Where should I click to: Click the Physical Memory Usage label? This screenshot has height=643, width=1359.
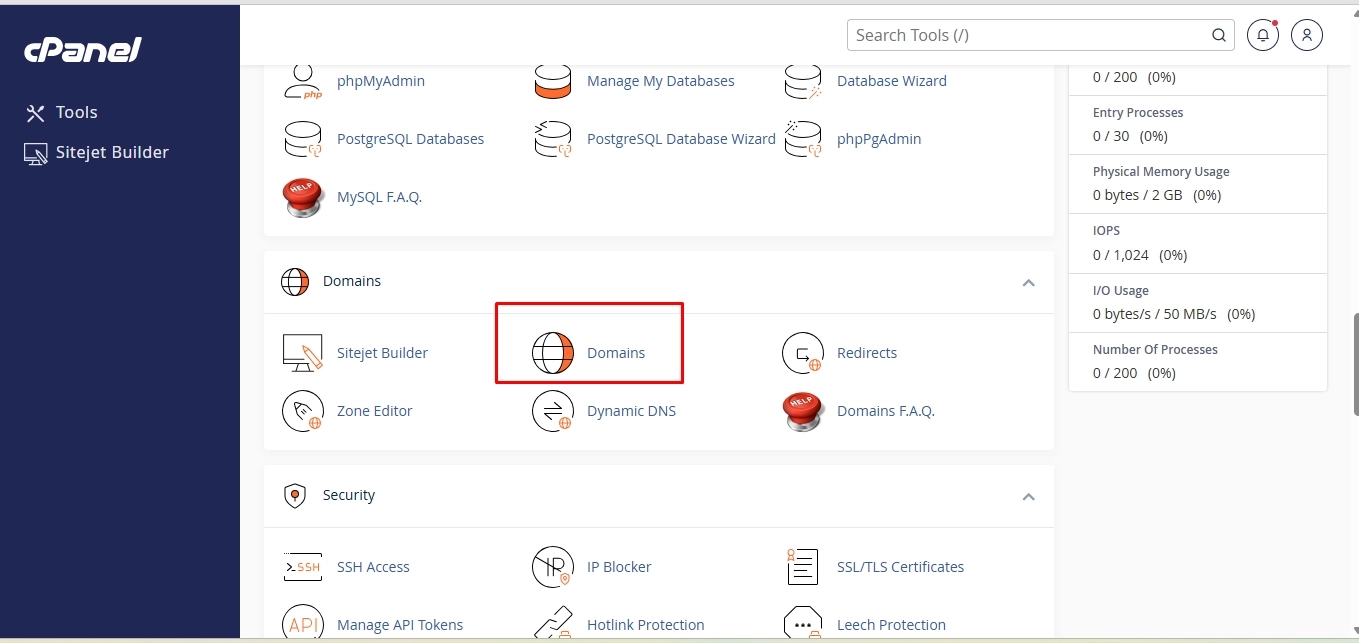click(1161, 172)
